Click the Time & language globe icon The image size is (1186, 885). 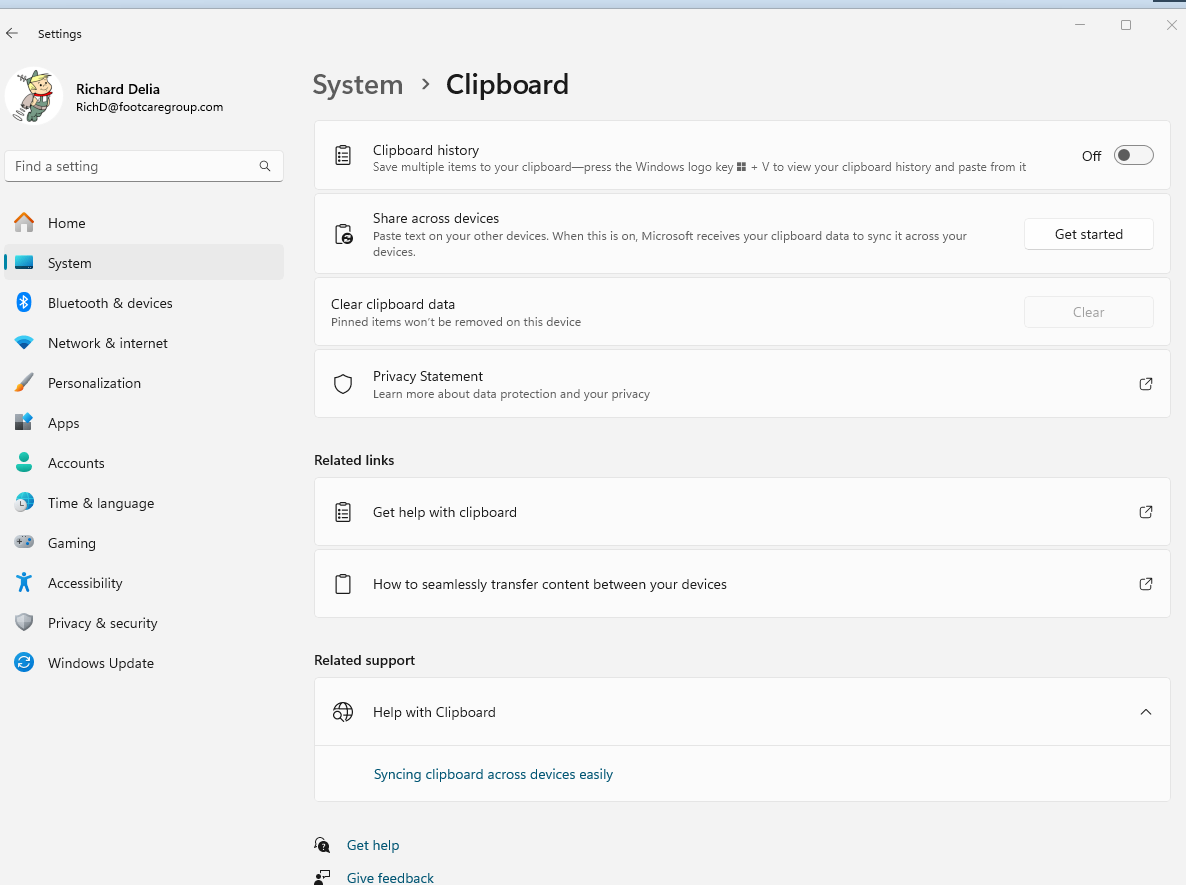click(24, 502)
